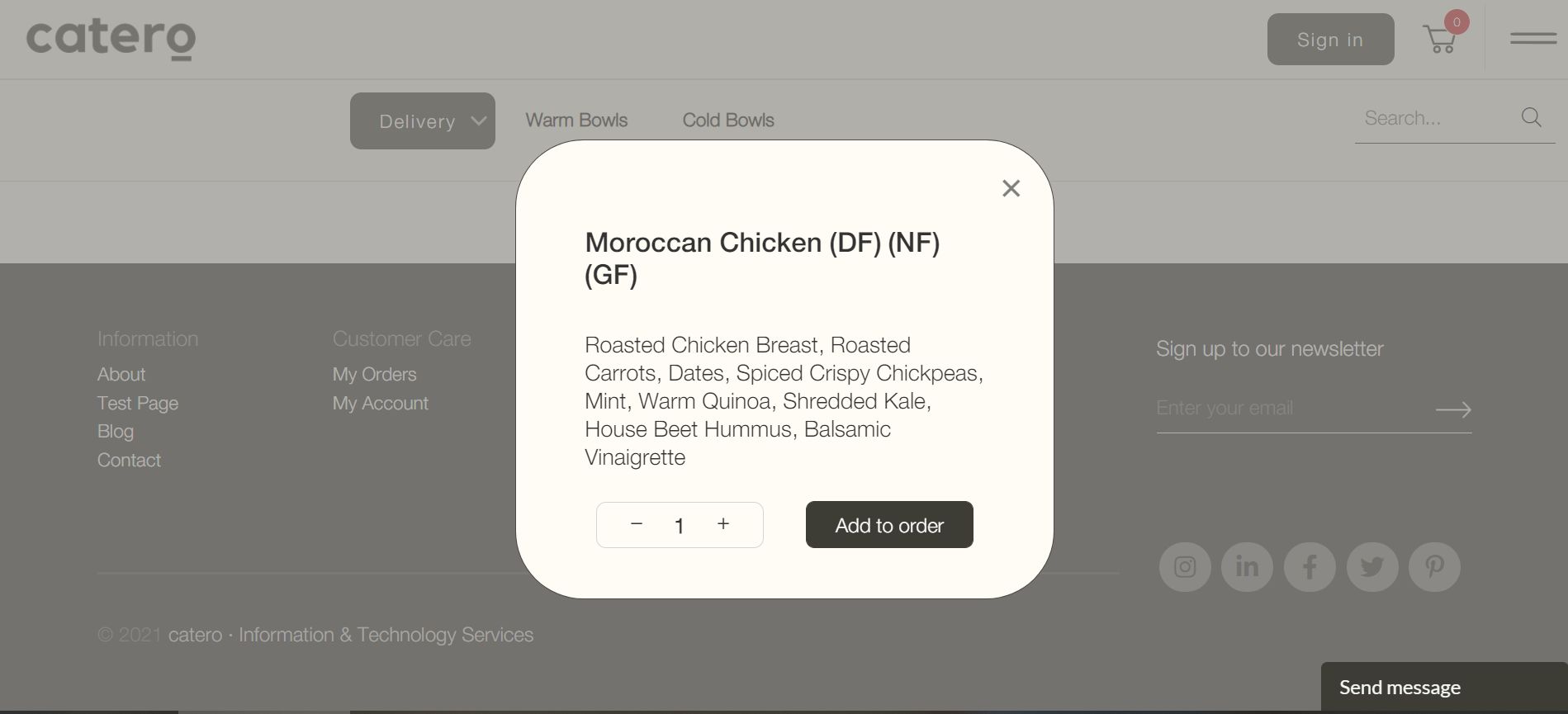Open the hamburger menu icon
This screenshot has height=714, width=1568.
coord(1533,38)
